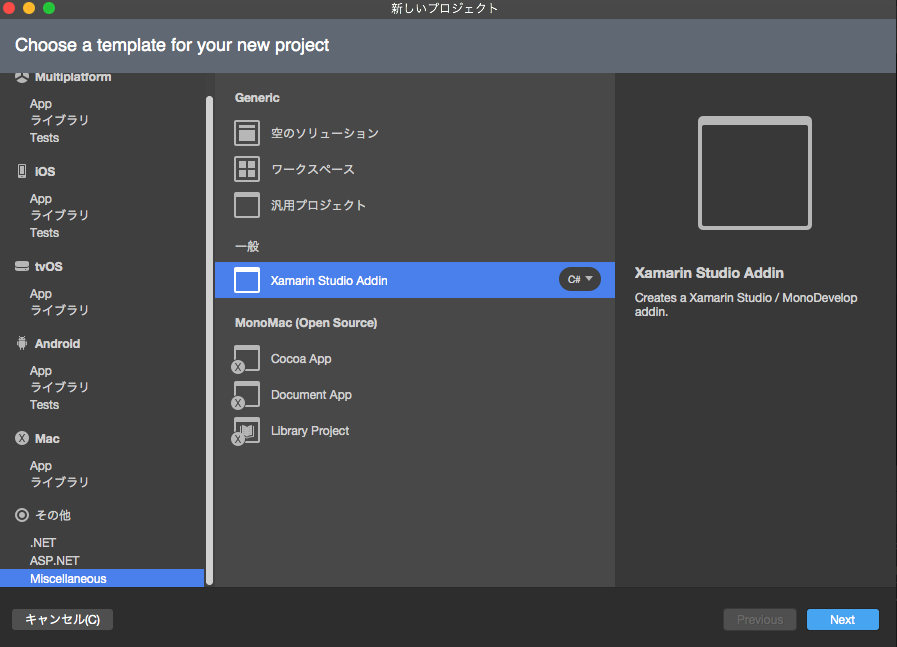
Task: Click the iOS phone icon
Action: pyautogui.click(x=22, y=171)
